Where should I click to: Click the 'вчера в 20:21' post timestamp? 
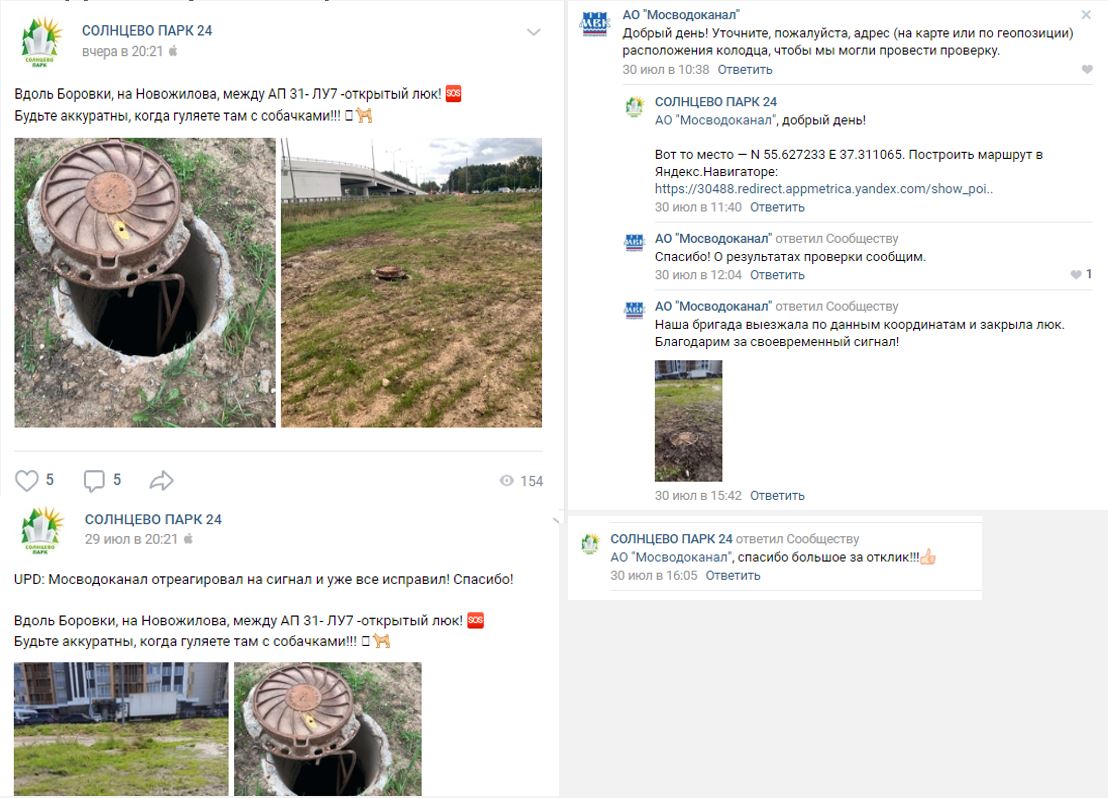click(122, 52)
